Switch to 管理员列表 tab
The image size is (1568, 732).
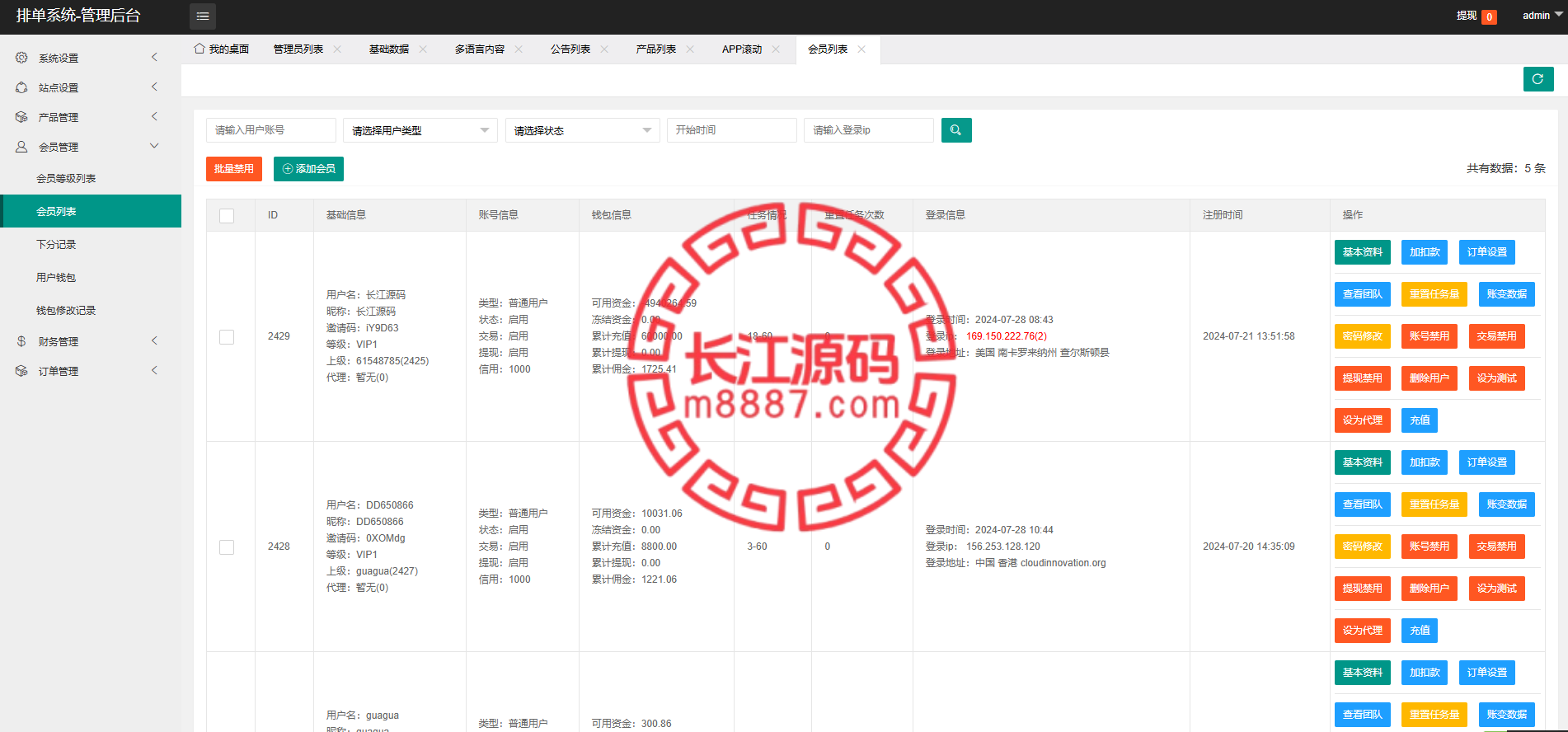(x=298, y=49)
